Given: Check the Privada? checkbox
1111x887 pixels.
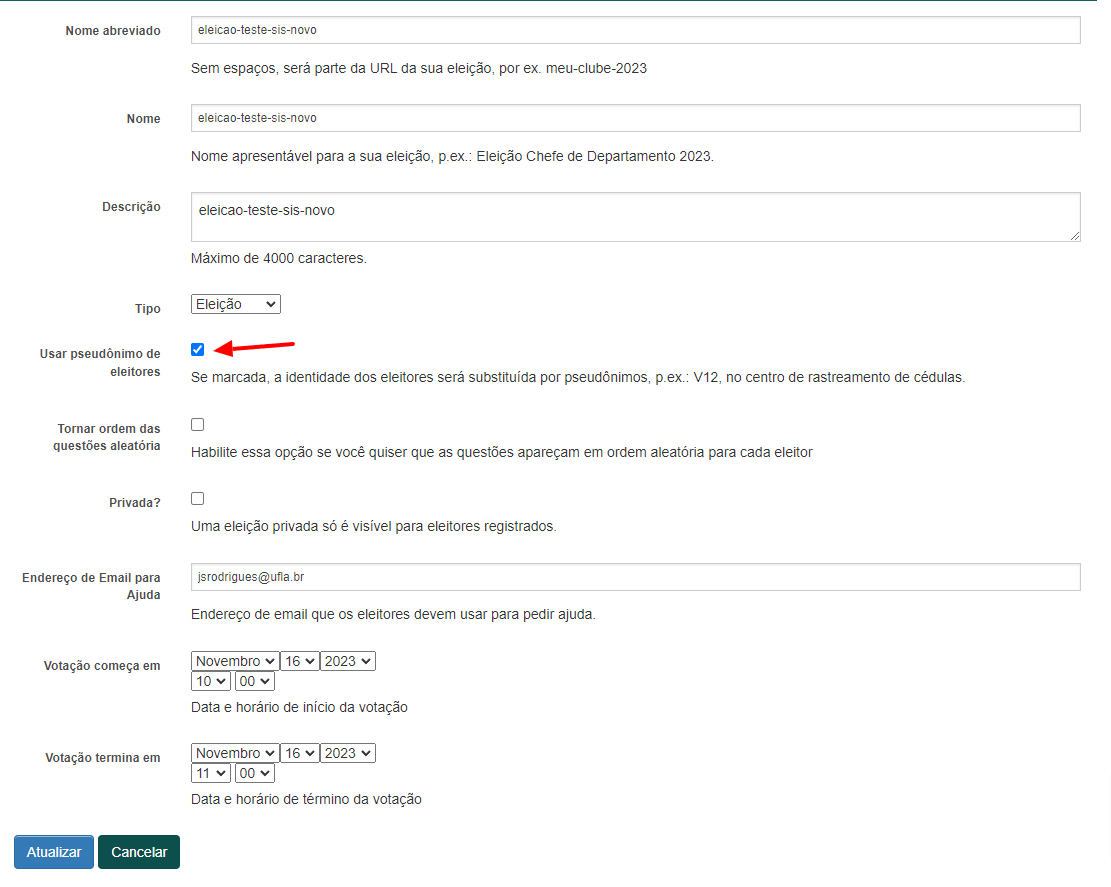Looking at the screenshot, I should [x=198, y=498].
